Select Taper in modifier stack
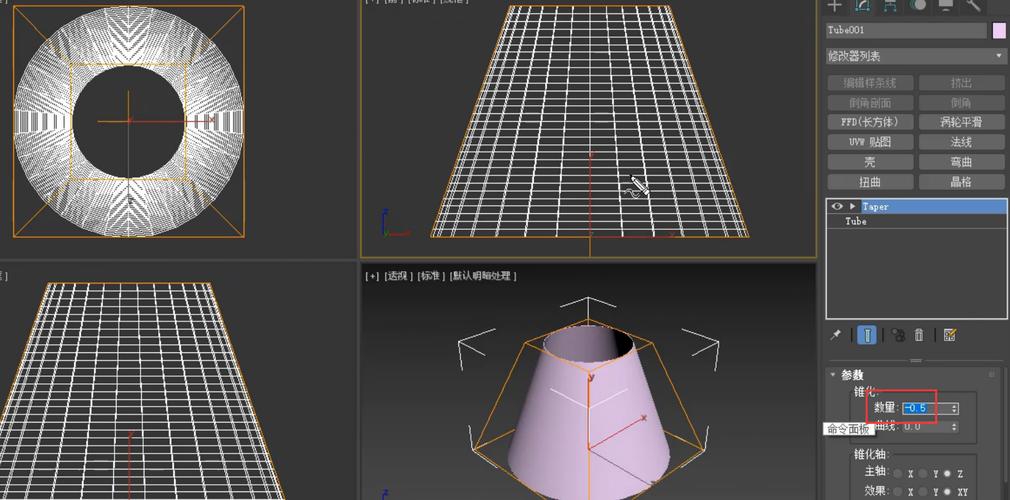The image size is (1010, 500). point(917,206)
